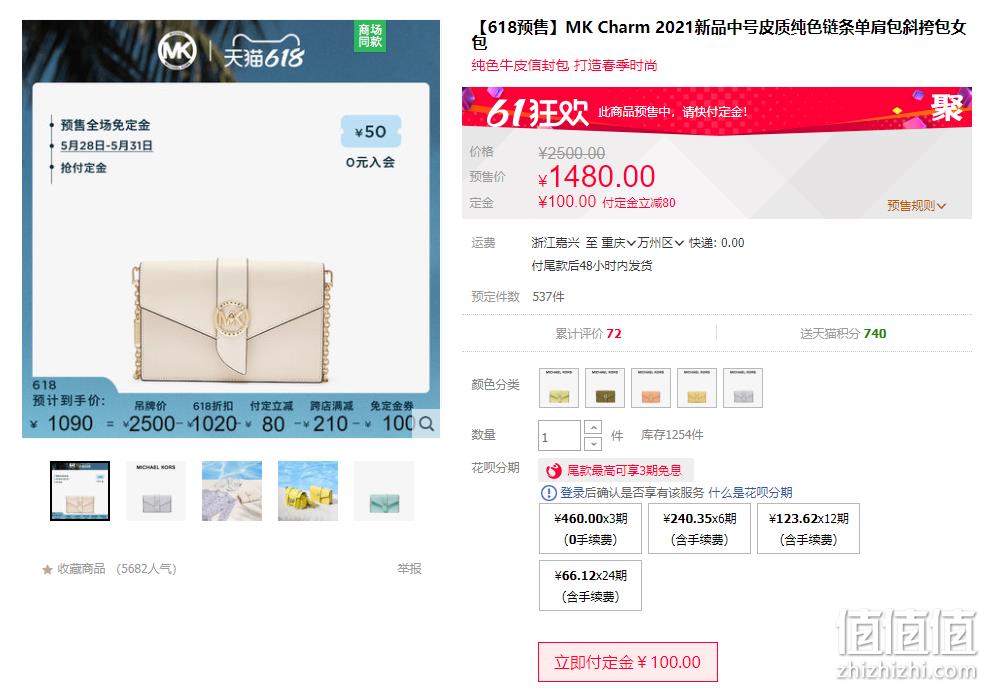The width and height of the screenshot is (986, 688).
Task: Click the info icon beside 登录后确认
Action: (x=548, y=492)
